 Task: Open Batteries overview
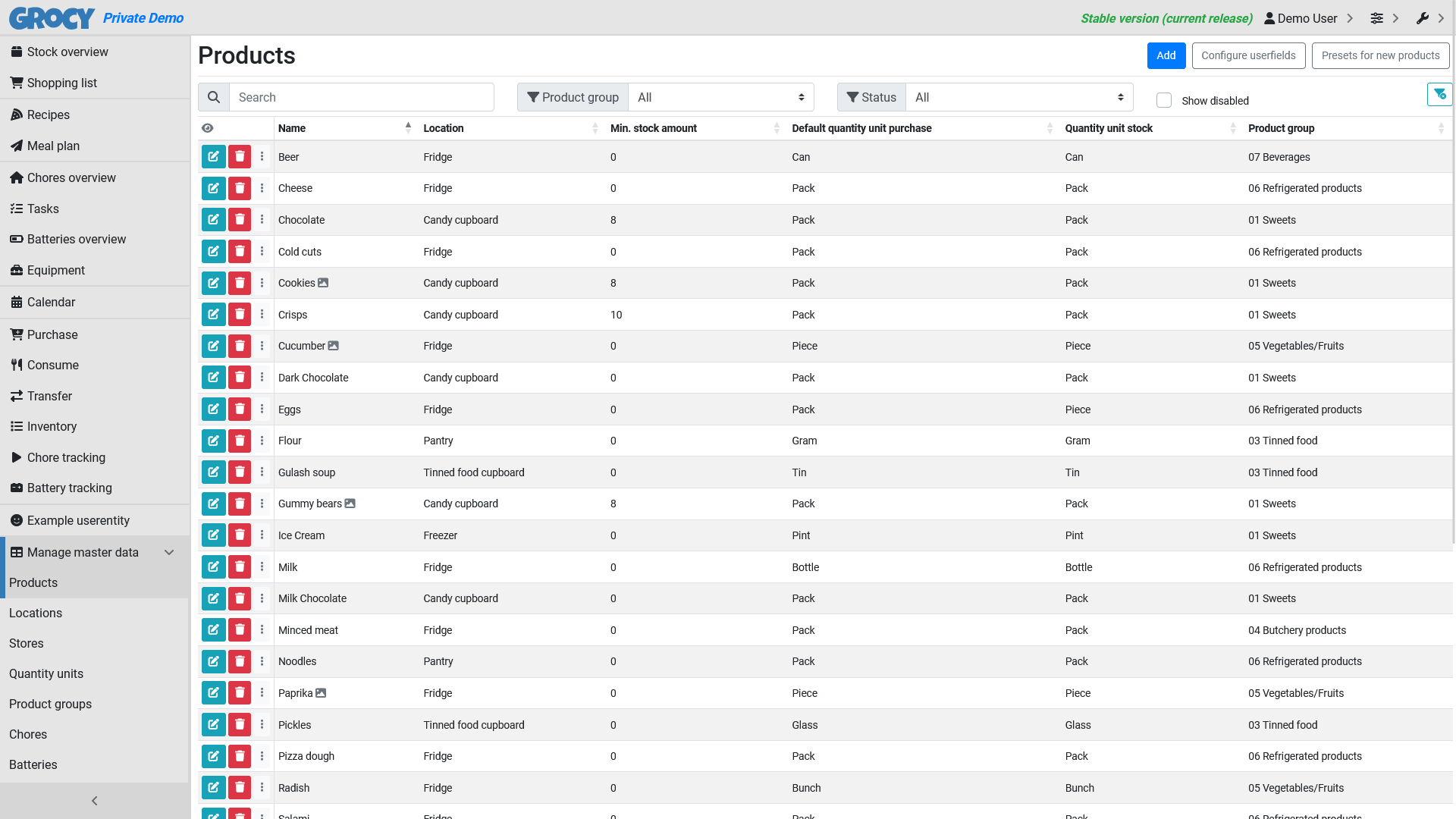pyautogui.click(x=95, y=239)
